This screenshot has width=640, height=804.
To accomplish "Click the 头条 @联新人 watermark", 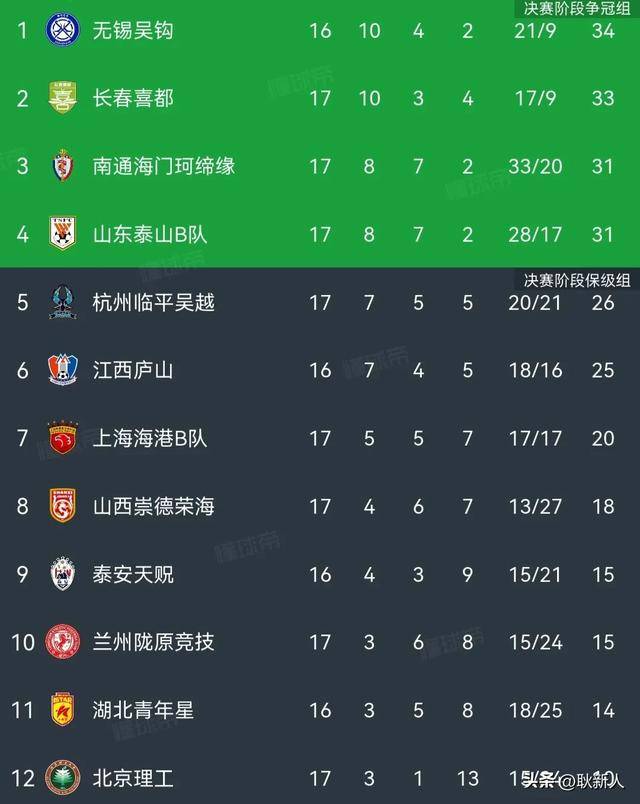I will (x=572, y=780).
